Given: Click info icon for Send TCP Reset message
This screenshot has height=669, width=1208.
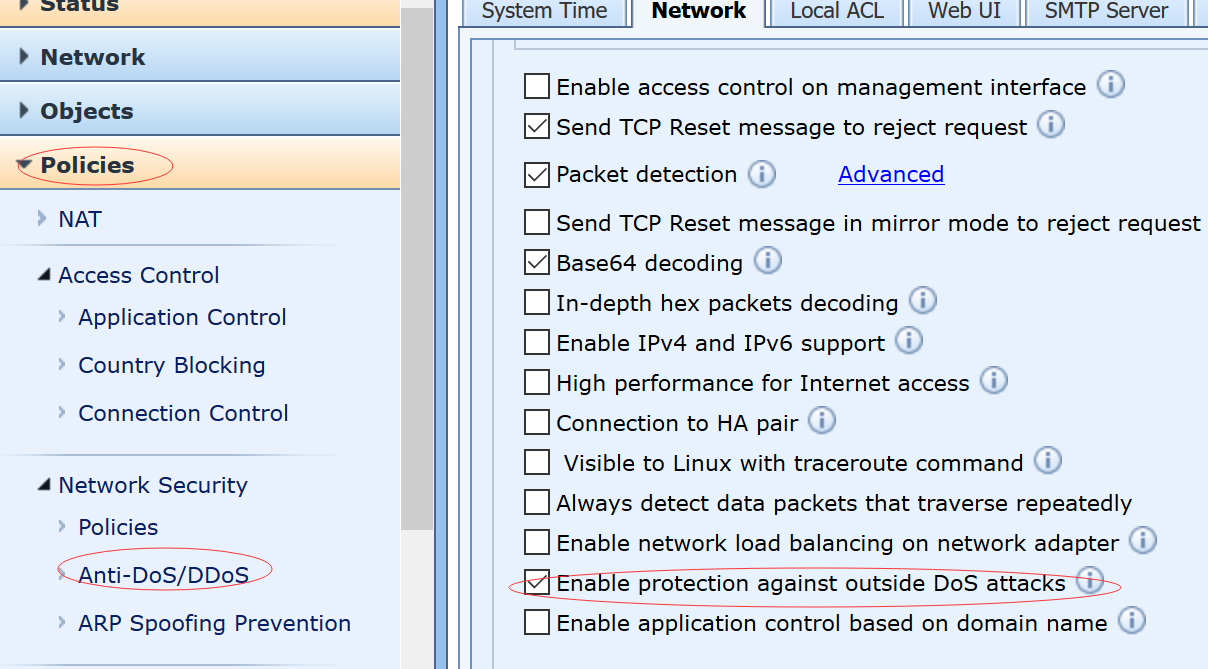Looking at the screenshot, I should [x=1051, y=125].
